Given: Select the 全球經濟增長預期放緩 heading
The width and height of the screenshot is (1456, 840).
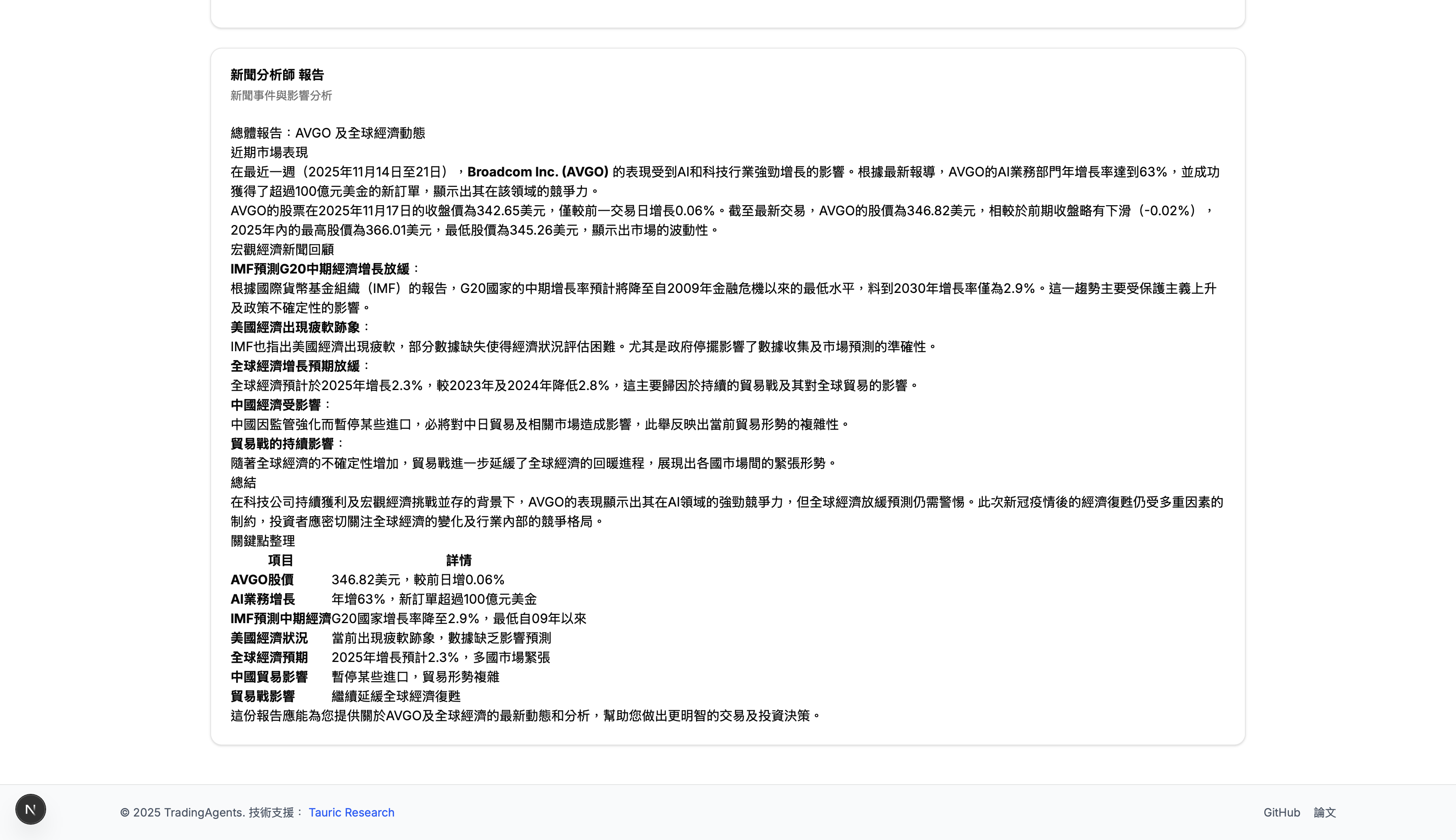Looking at the screenshot, I should pyautogui.click(x=295, y=366).
